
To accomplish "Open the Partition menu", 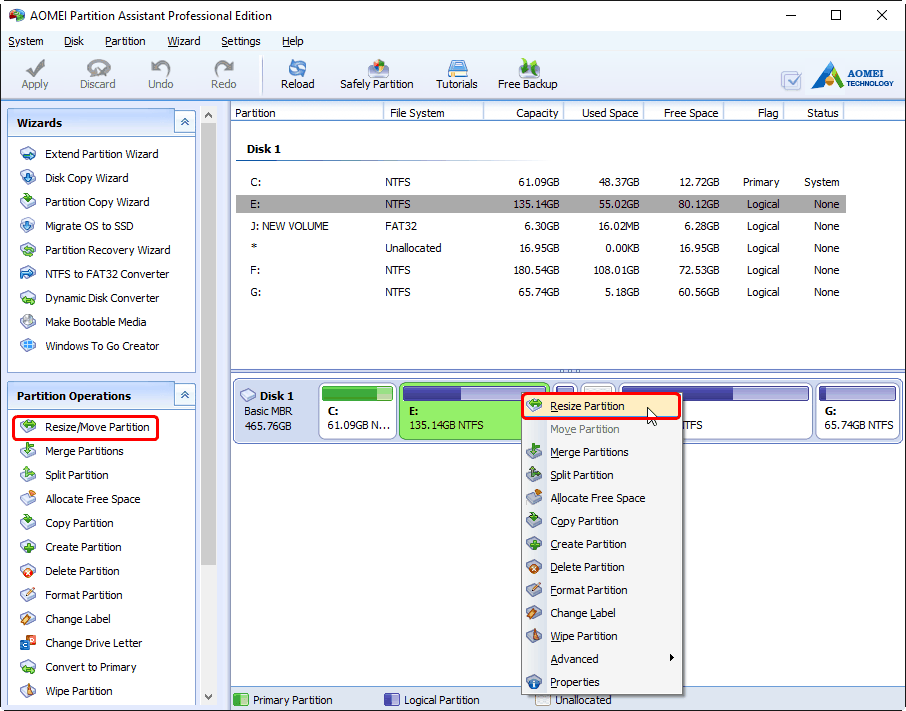I will [125, 41].
